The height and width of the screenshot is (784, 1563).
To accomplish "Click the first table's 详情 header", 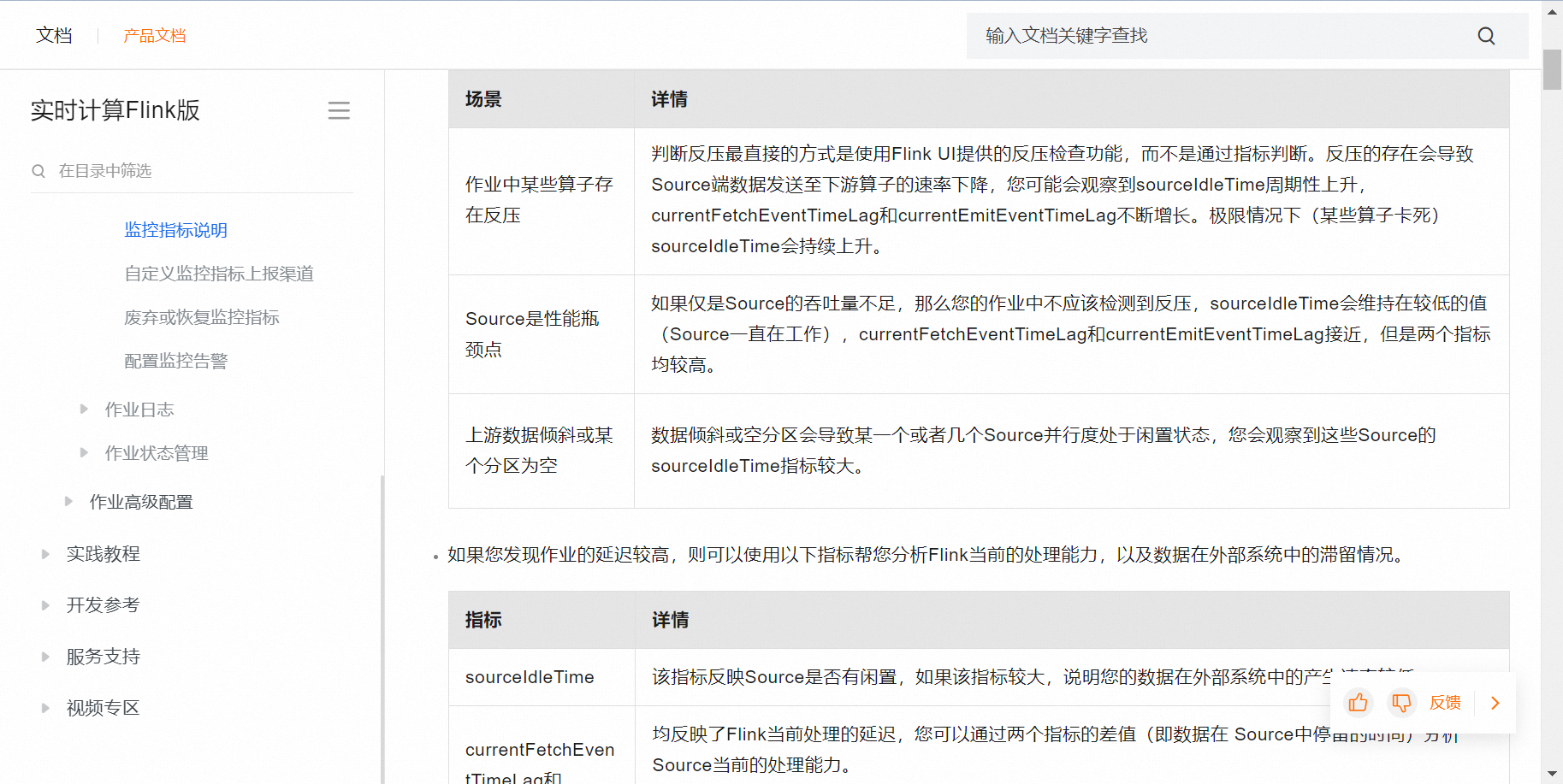I will click(x=1072, y=99).
